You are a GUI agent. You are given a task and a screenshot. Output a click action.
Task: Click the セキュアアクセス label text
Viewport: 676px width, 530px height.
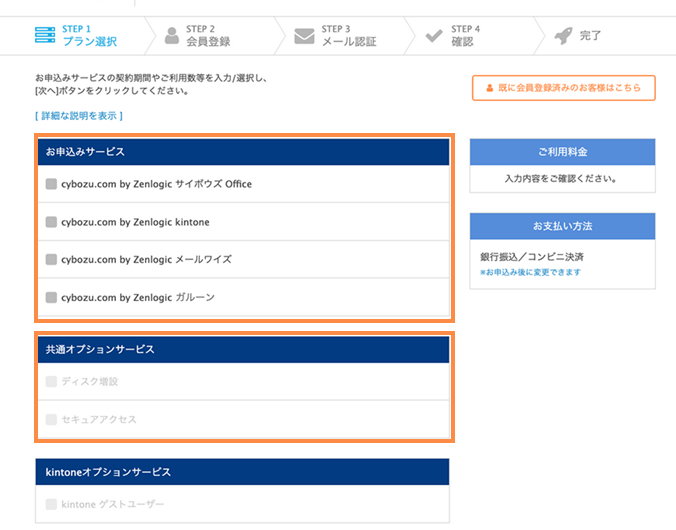click(99, 420)
